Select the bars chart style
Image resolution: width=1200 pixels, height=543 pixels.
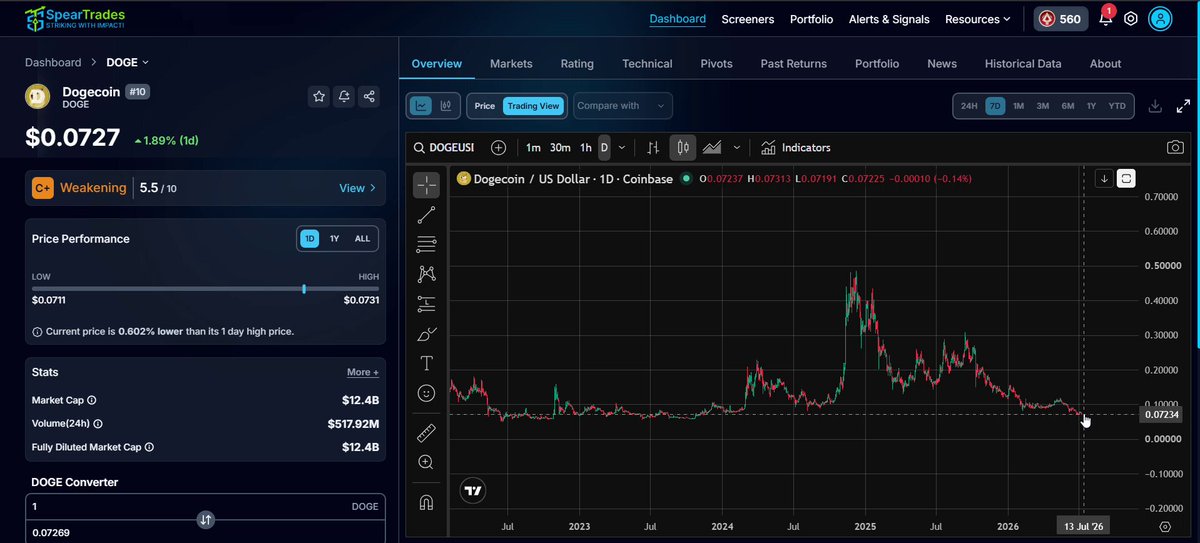click(x=653, y=148)
